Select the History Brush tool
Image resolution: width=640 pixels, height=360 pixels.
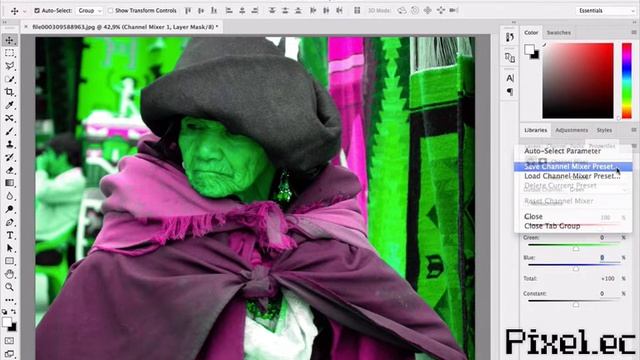(9, 157)
